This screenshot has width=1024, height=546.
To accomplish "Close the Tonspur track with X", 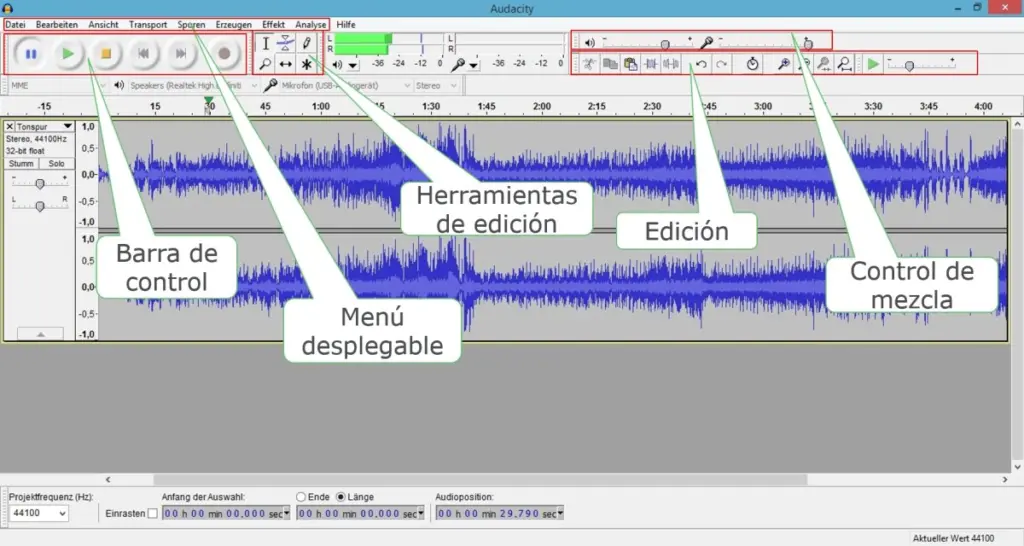I will point(9,126).
